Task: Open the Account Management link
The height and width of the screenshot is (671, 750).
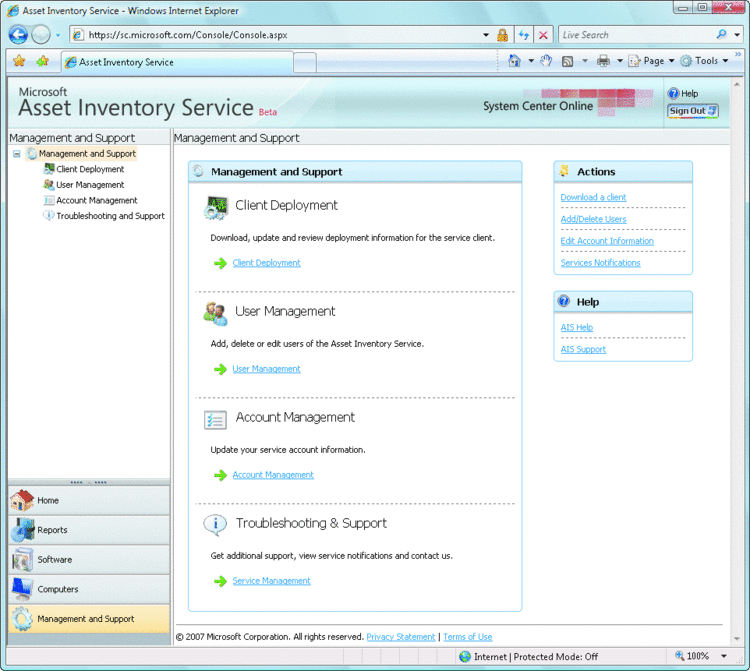Action: [x=273, y=475]
